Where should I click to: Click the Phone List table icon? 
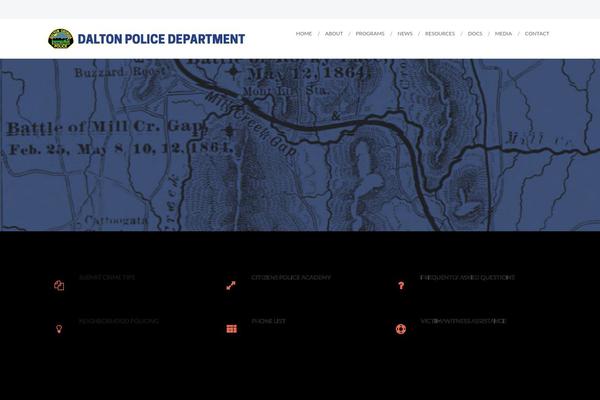(232, 329)
